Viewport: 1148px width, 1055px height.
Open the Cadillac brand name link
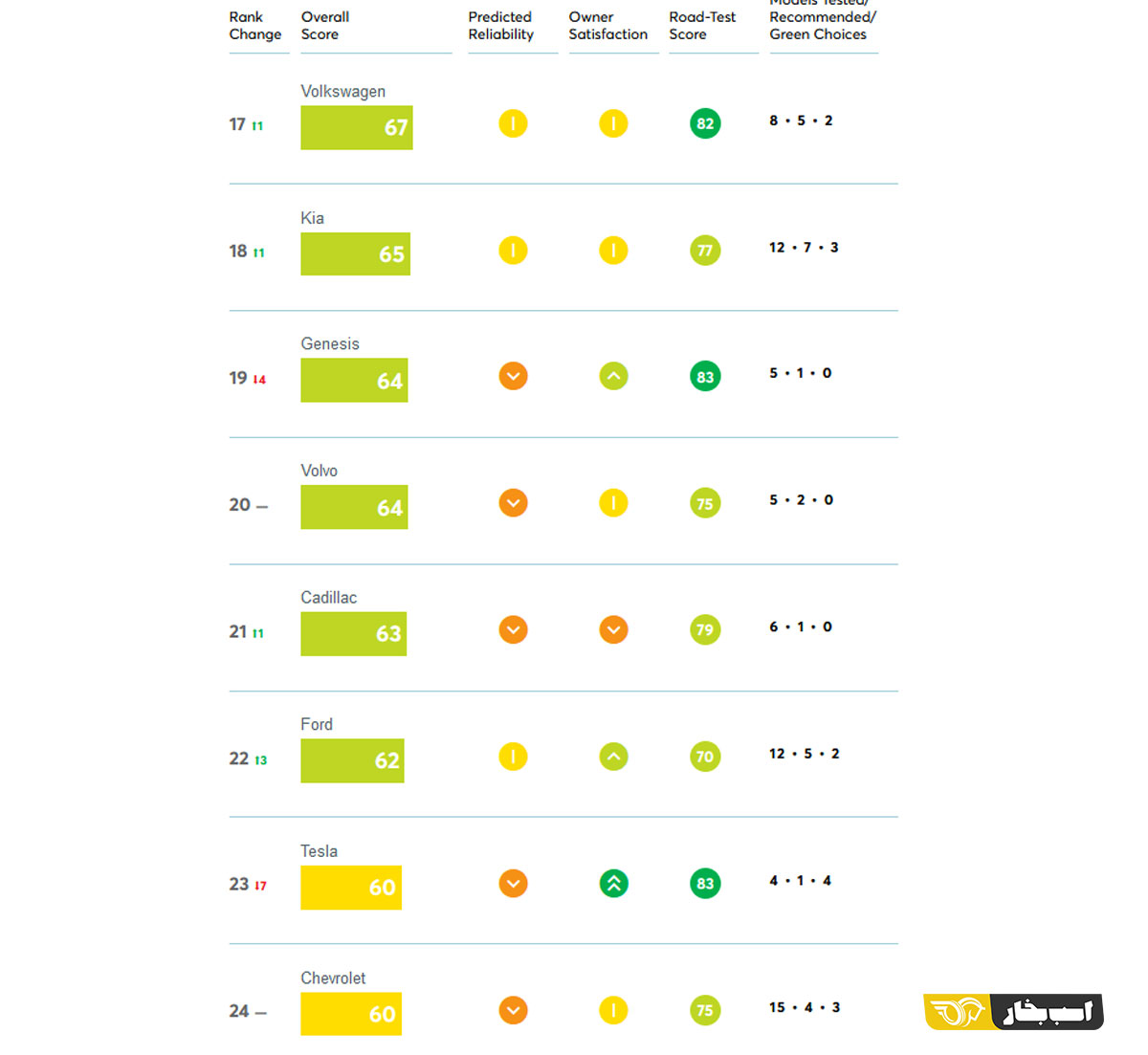329,598
